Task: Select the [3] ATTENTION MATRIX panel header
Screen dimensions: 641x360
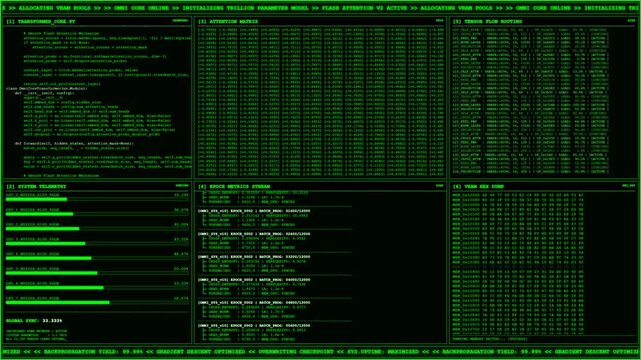Action: pyautogui.click(x=228, y=21)
